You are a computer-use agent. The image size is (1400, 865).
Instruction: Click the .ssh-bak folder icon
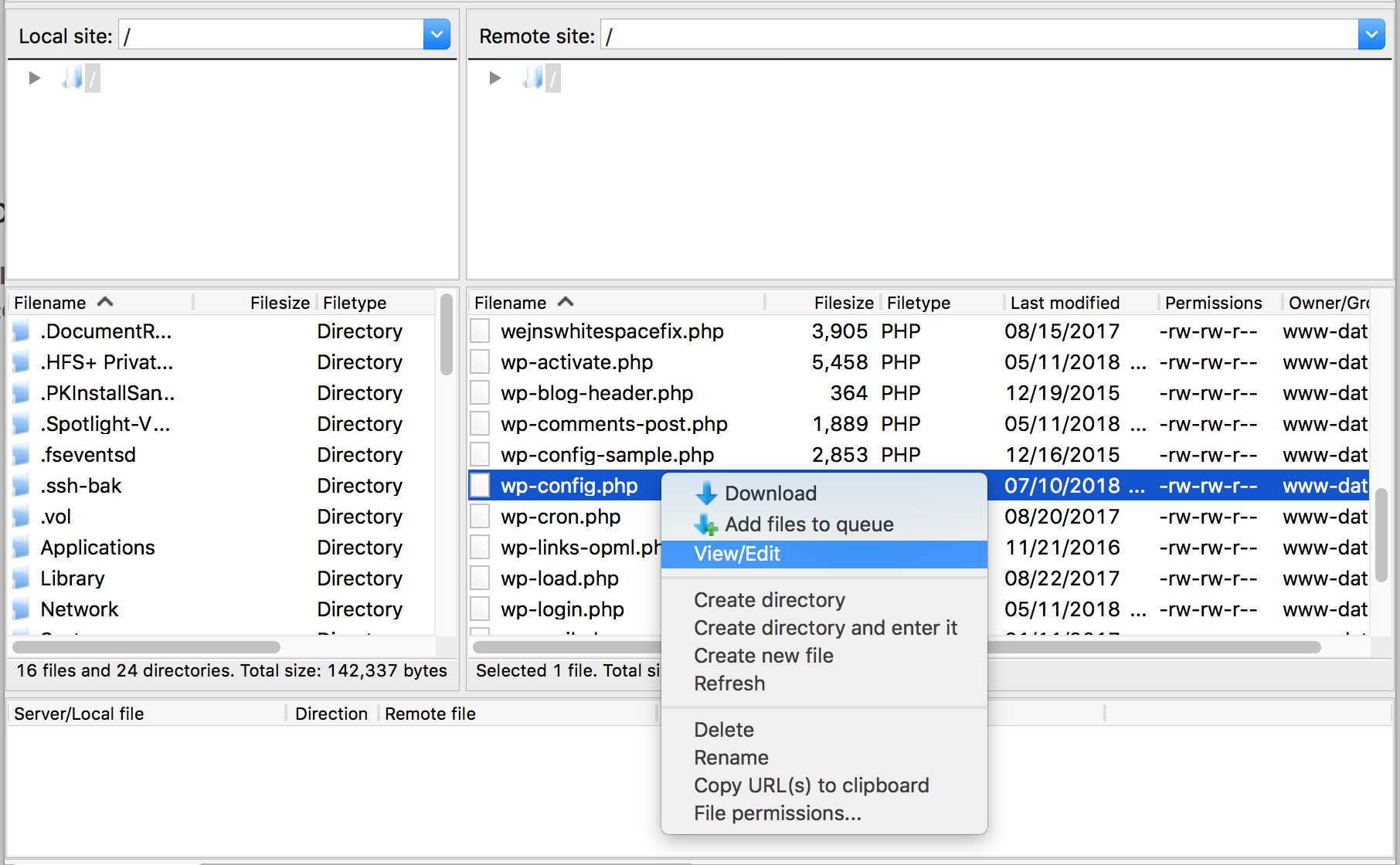tap(22, 486)
